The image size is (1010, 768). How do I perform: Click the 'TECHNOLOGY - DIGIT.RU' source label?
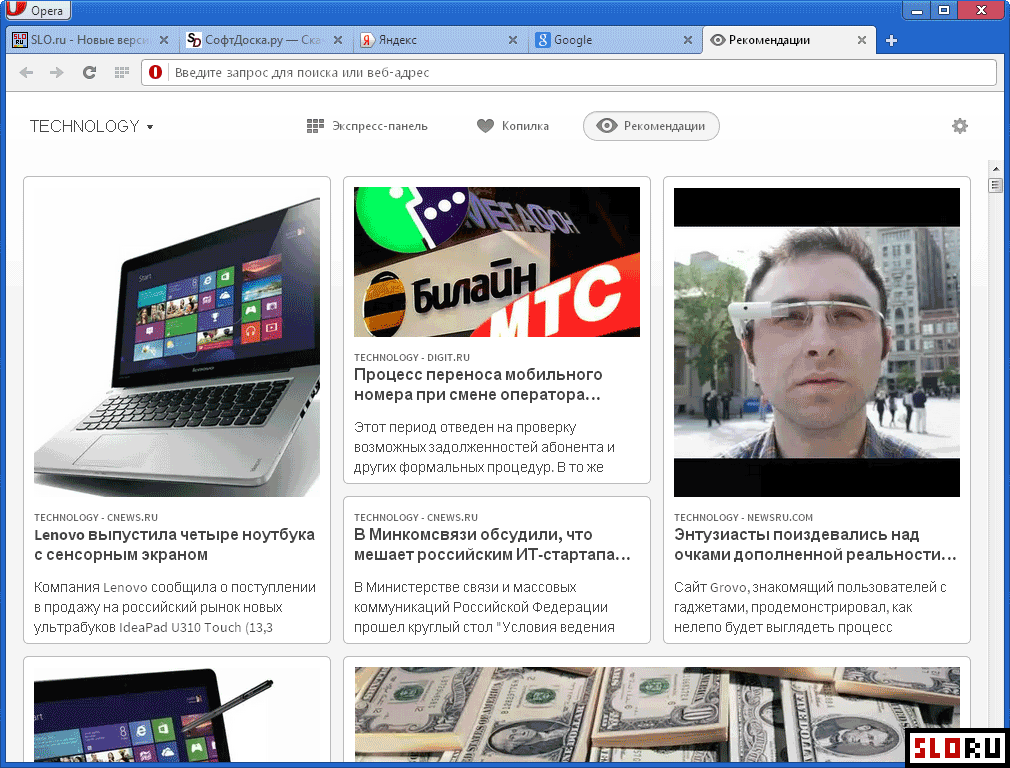(x=412, y=358)
